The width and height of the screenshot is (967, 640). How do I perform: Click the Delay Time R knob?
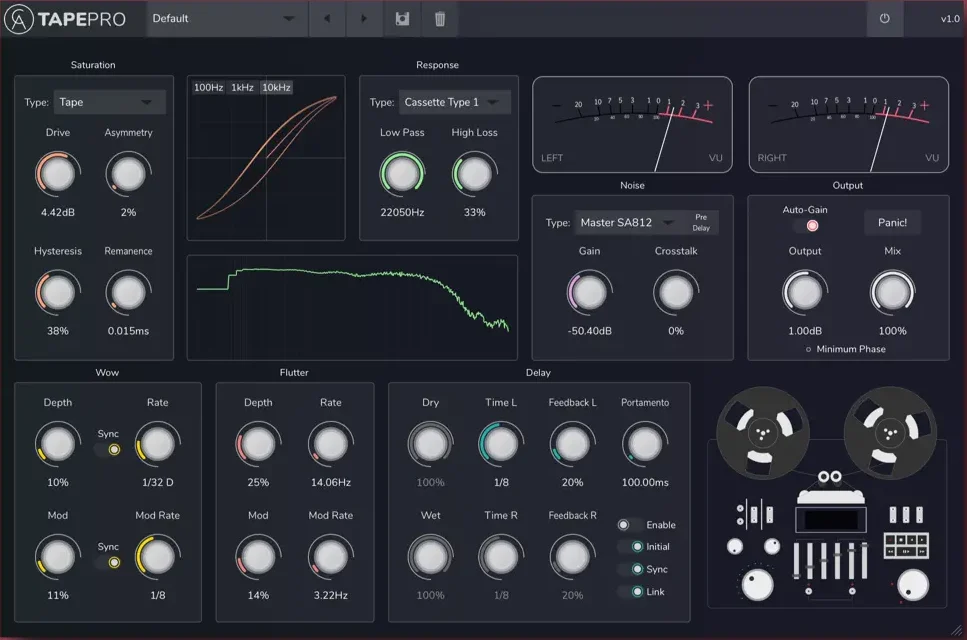click(x=501, y=557)
